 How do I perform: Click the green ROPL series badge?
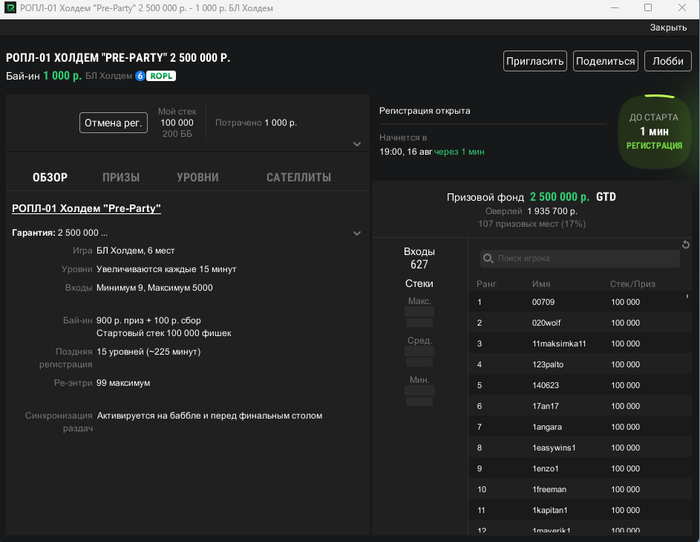[x=161, y=76]
